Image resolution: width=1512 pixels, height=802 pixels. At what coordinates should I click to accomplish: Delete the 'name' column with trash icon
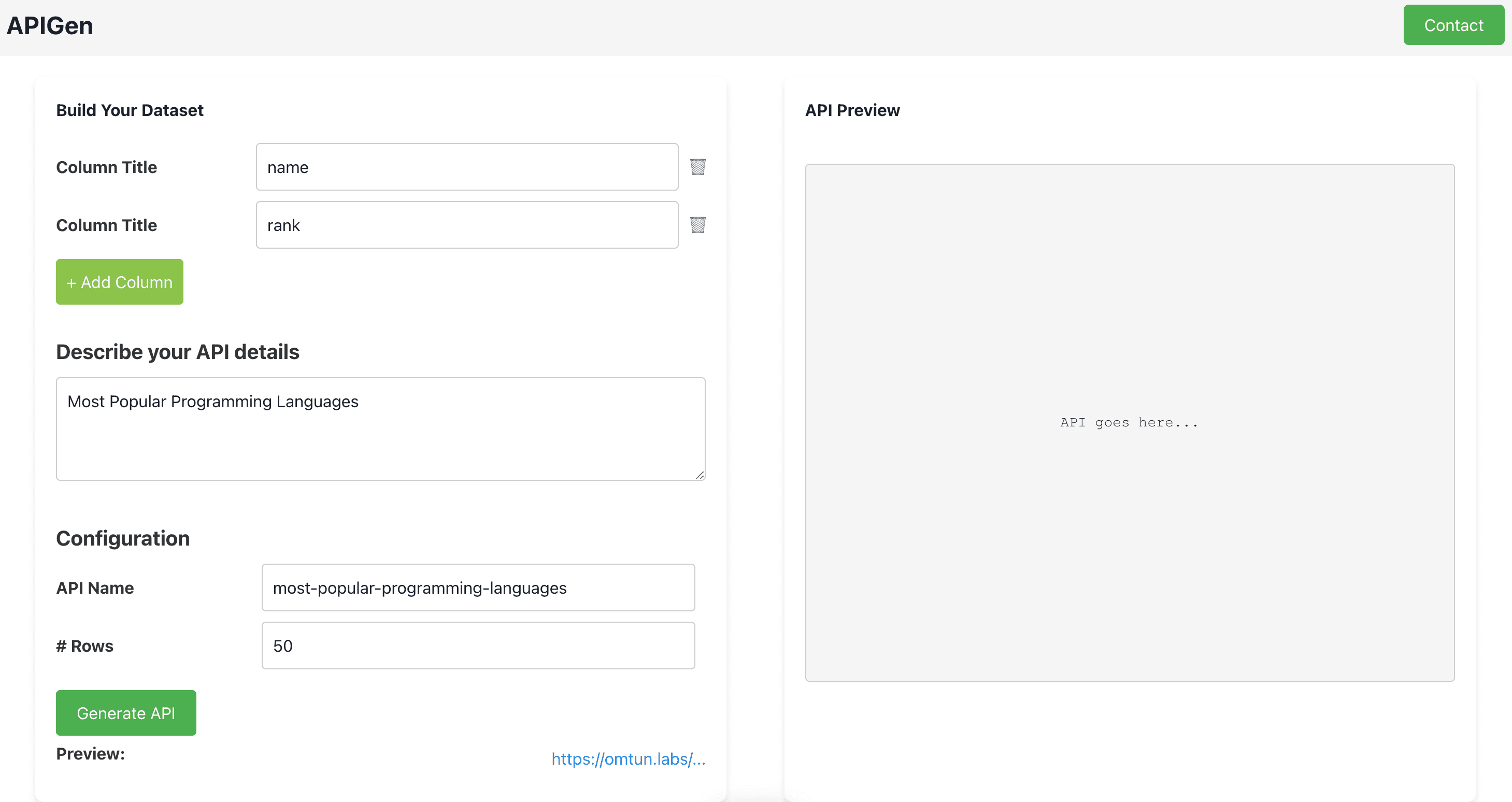697,167
